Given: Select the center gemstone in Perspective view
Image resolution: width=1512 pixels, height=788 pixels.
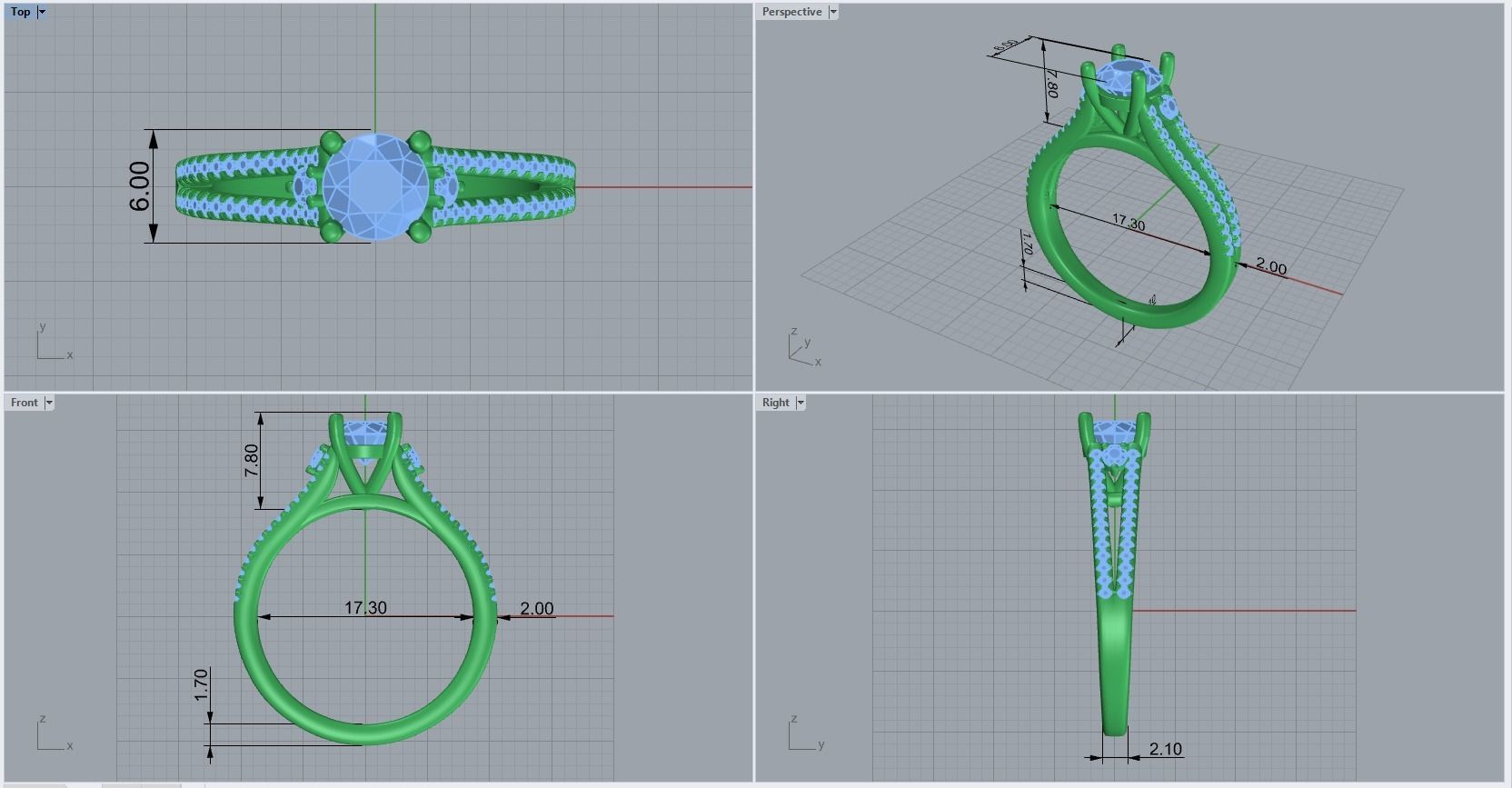Looking at the screenshot, I should pyautogui.click(x=1129, y=77).
